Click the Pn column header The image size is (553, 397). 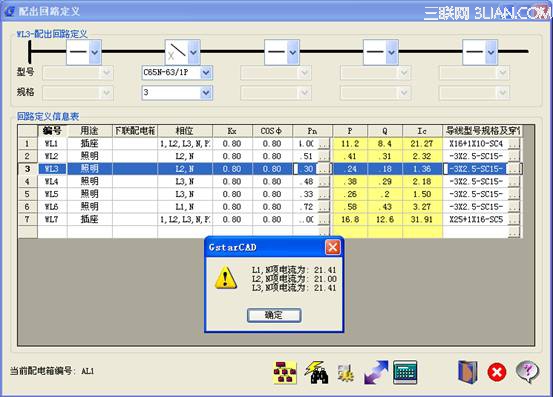[312, 131]
